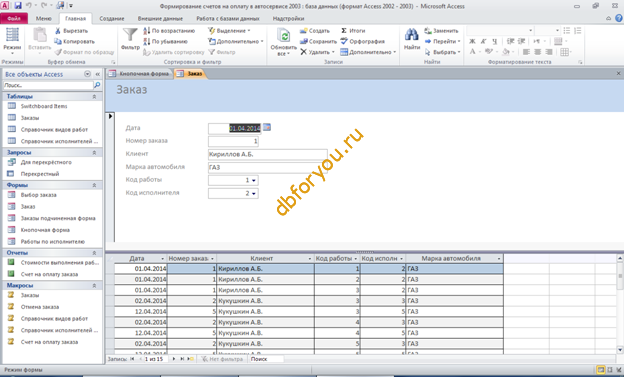Open the Все объекты Access dropdown arrow
624x377 pixels.
[88, 74]
